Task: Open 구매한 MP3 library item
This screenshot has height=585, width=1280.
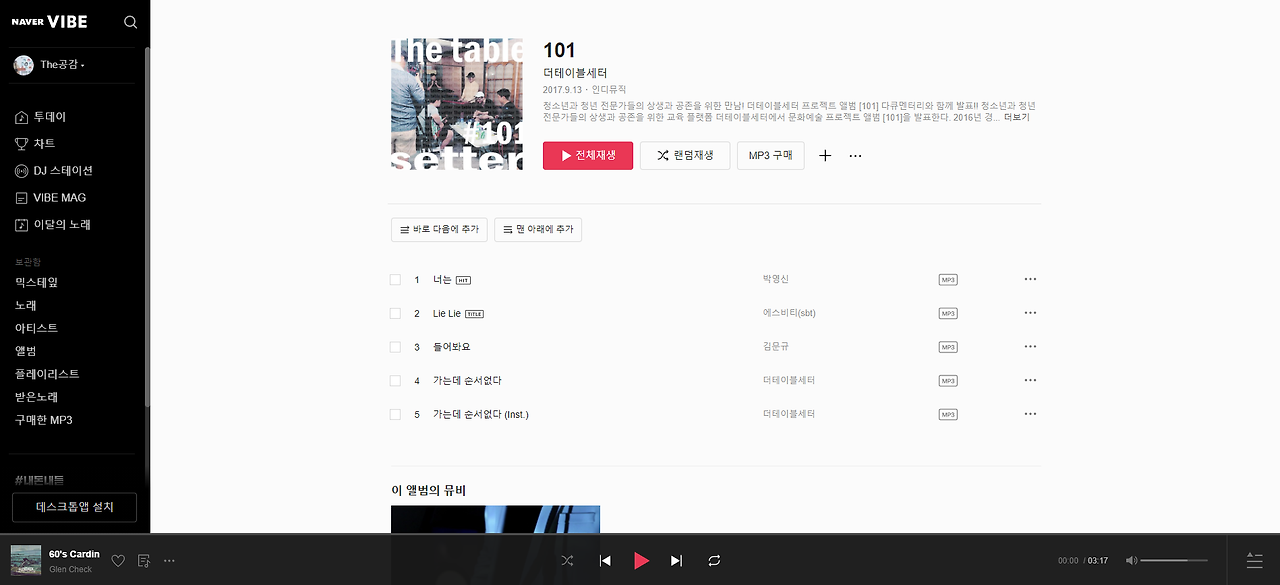Action: pos(43,420)
